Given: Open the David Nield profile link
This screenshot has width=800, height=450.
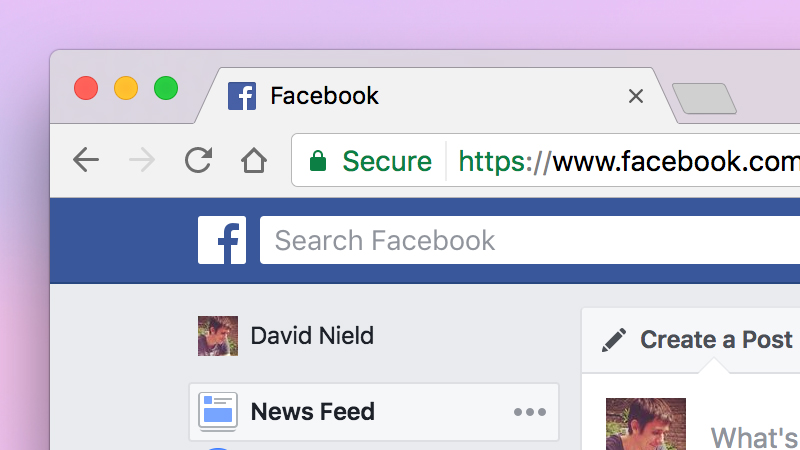Looking at the screenshot, I should point(312,336).
